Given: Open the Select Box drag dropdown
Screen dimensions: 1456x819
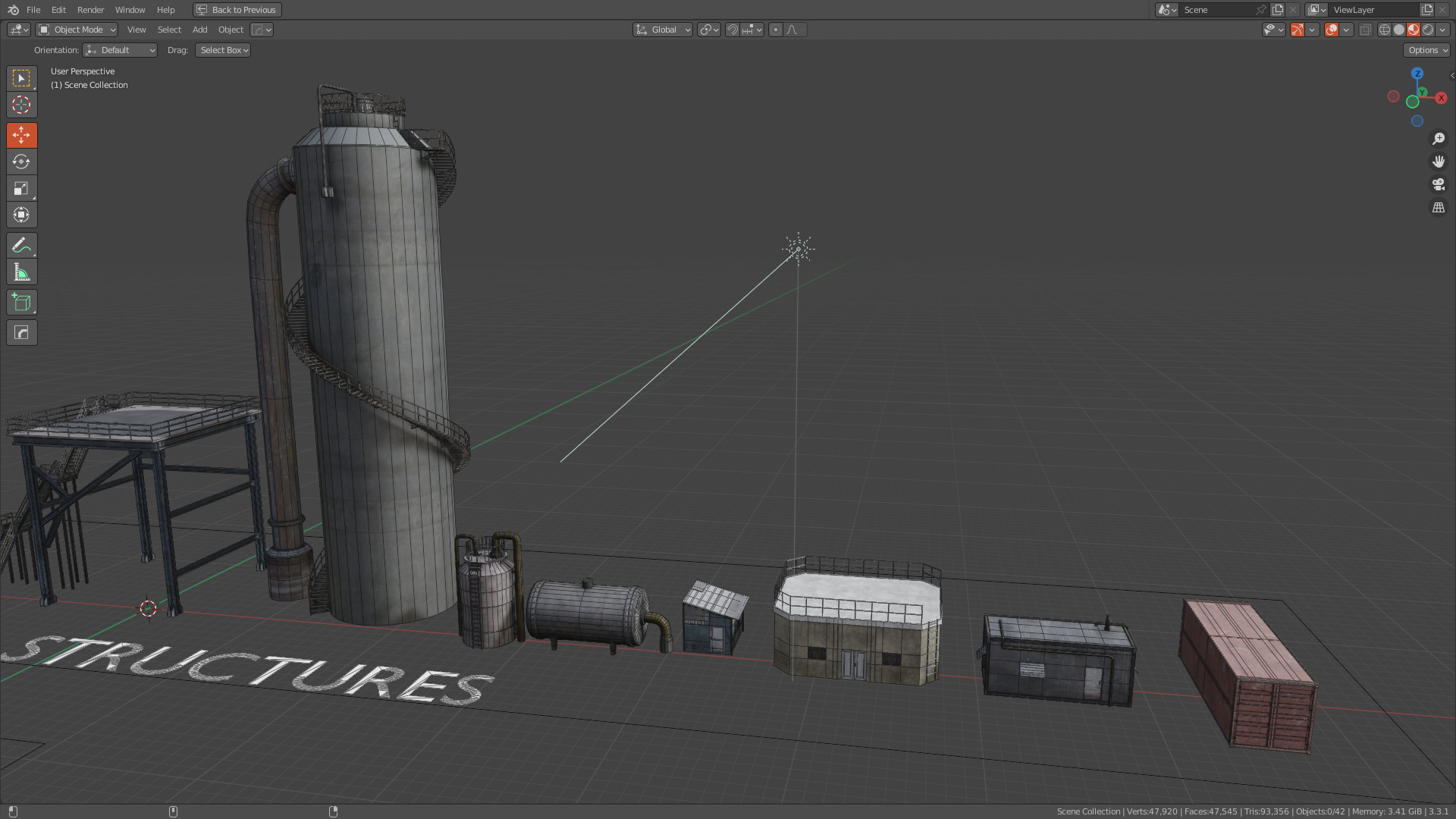Looking at the screenshot, I should tap(222, 50).
